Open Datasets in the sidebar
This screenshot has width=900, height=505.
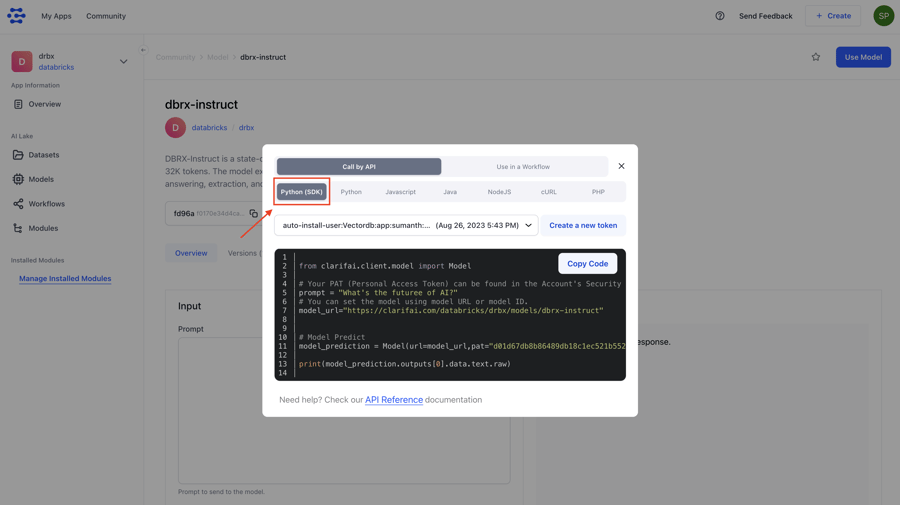[43, 155]
